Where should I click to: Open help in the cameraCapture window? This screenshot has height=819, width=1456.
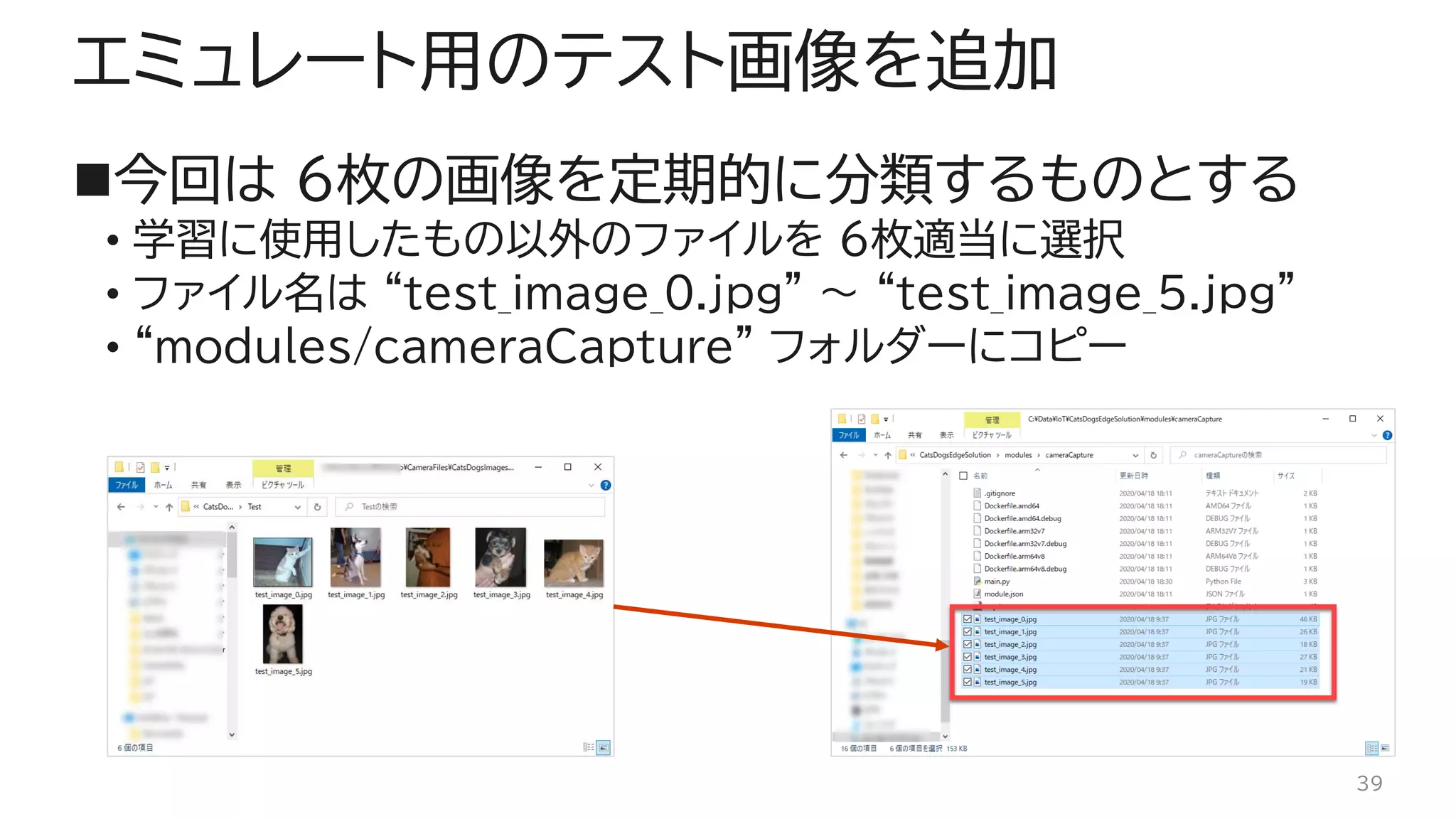pyautogui.click(x=1387, y=435)
